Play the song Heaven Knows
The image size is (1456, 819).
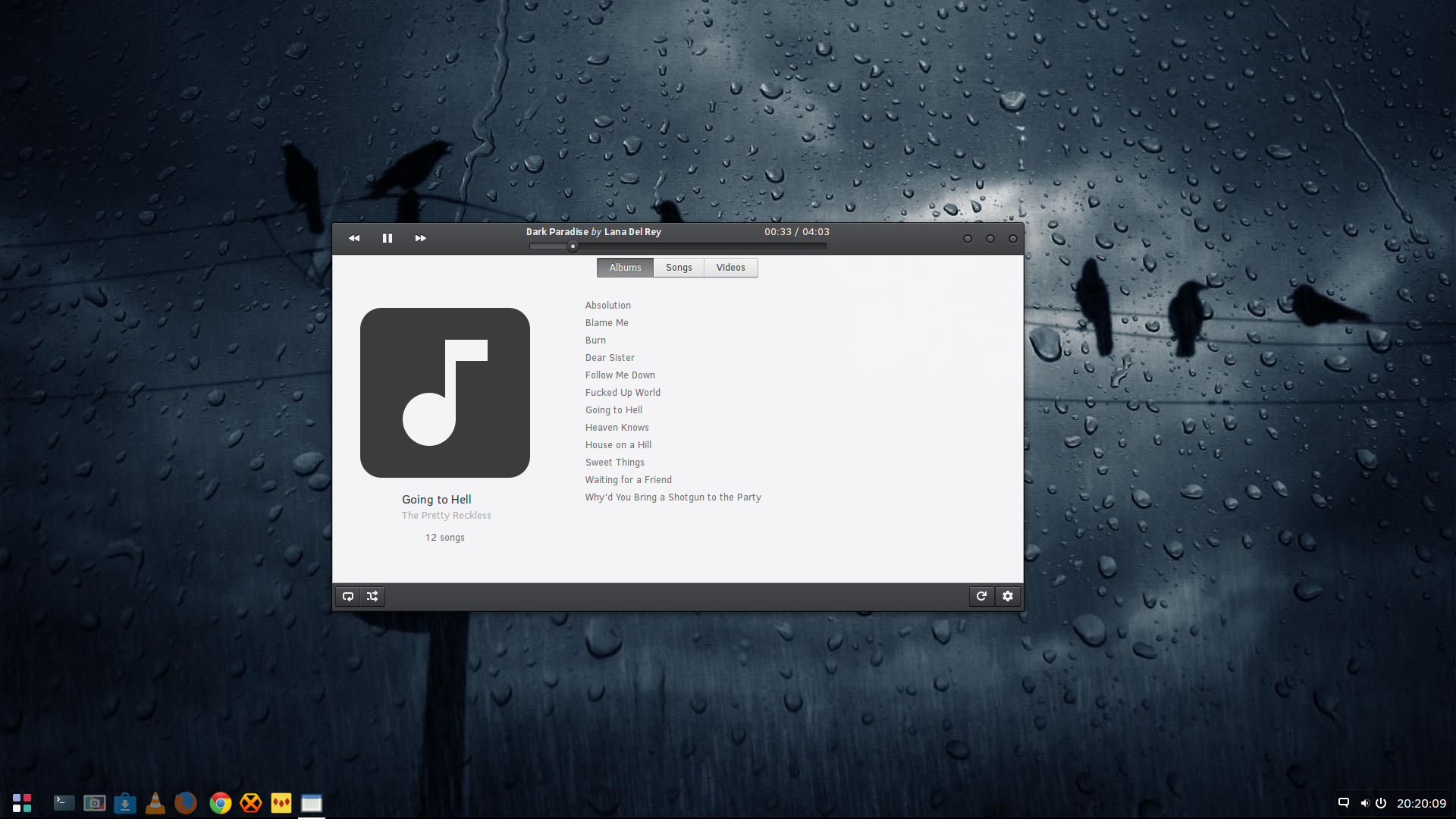617,428
